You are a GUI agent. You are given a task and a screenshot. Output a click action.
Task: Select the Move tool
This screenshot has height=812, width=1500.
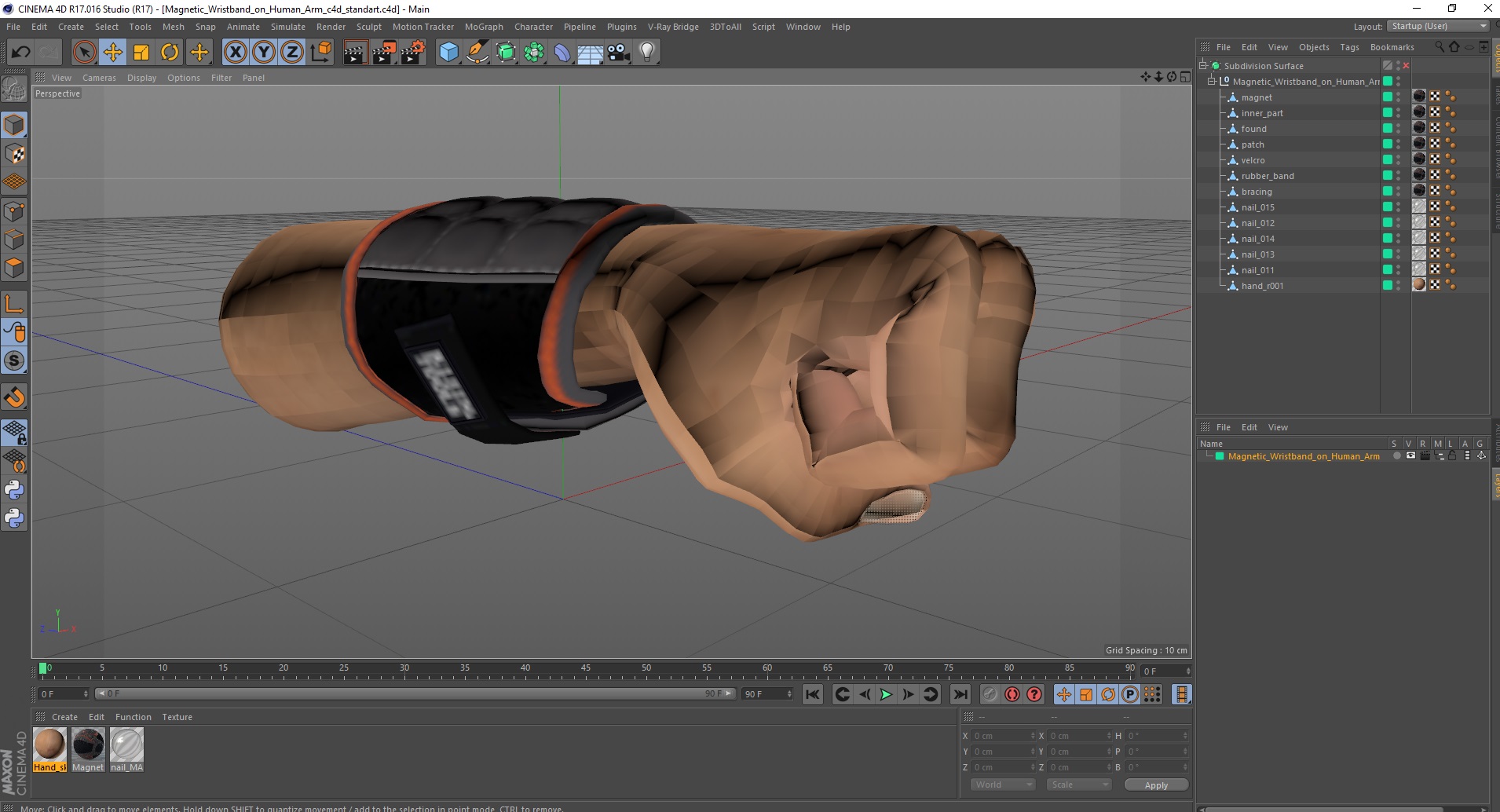pos(113,53)
